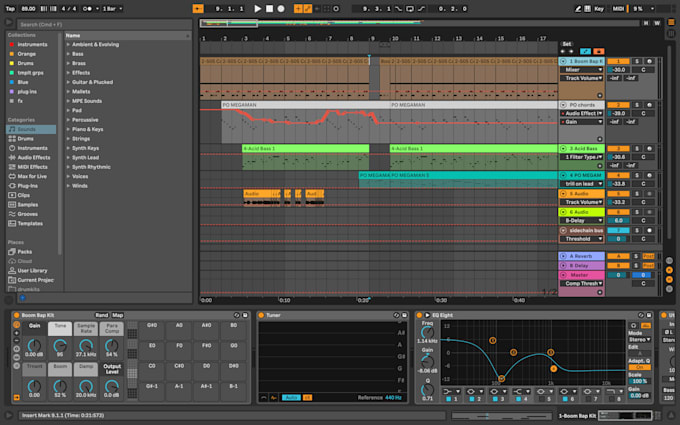Toggle EQ Eight band 3 on
This screenshot has height=425, width=680.
tap(495, 399)
